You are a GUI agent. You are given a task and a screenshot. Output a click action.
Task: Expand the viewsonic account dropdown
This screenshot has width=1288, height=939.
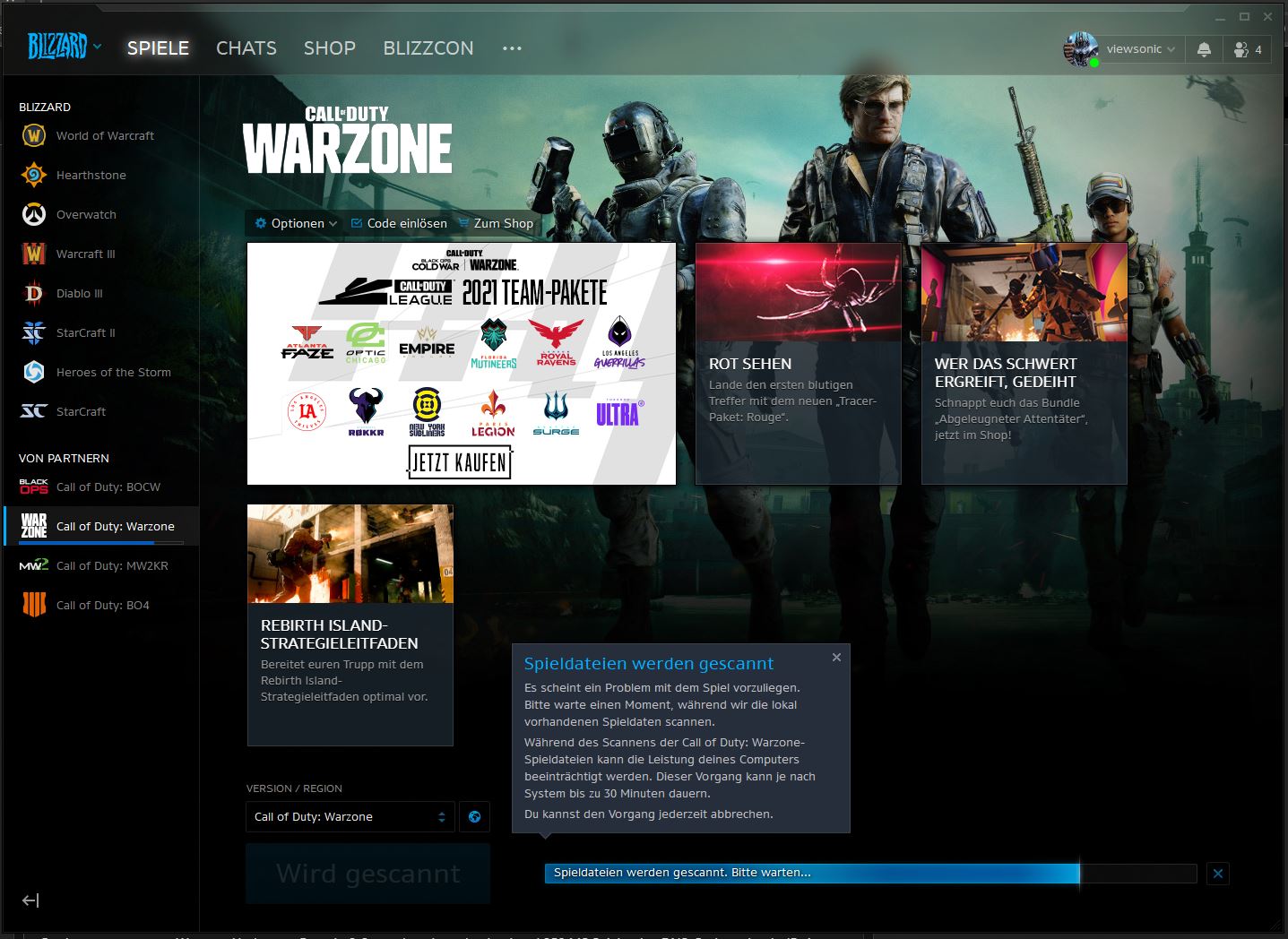click(1171, 49)
